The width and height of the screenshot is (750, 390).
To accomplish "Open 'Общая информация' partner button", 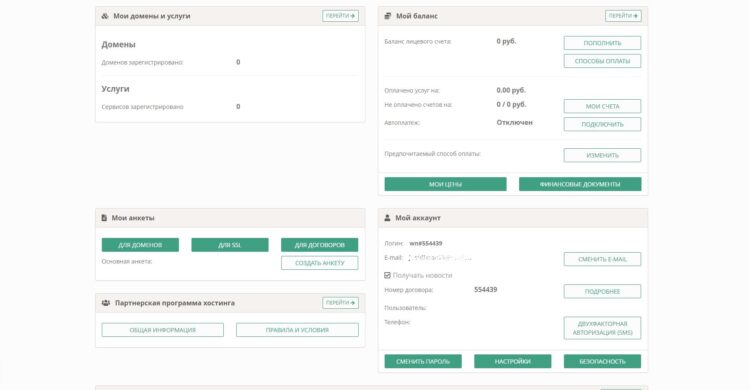I will tap(163, 330).
